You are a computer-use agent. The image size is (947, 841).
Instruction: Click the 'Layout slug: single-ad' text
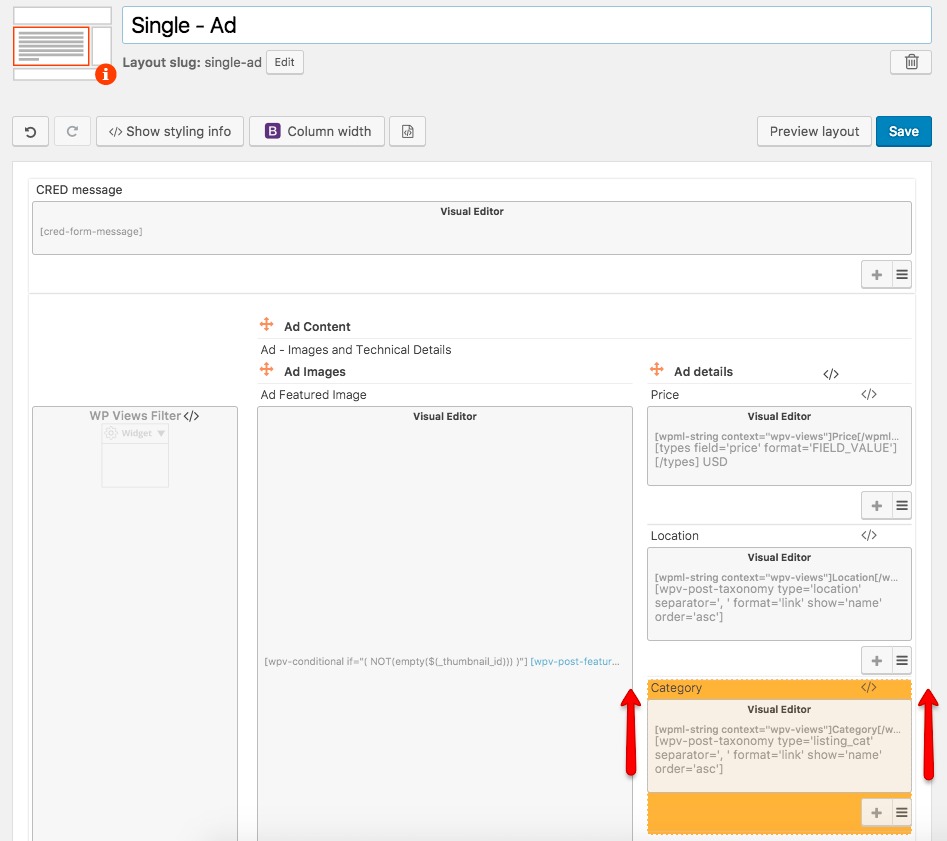click(192, 62)
